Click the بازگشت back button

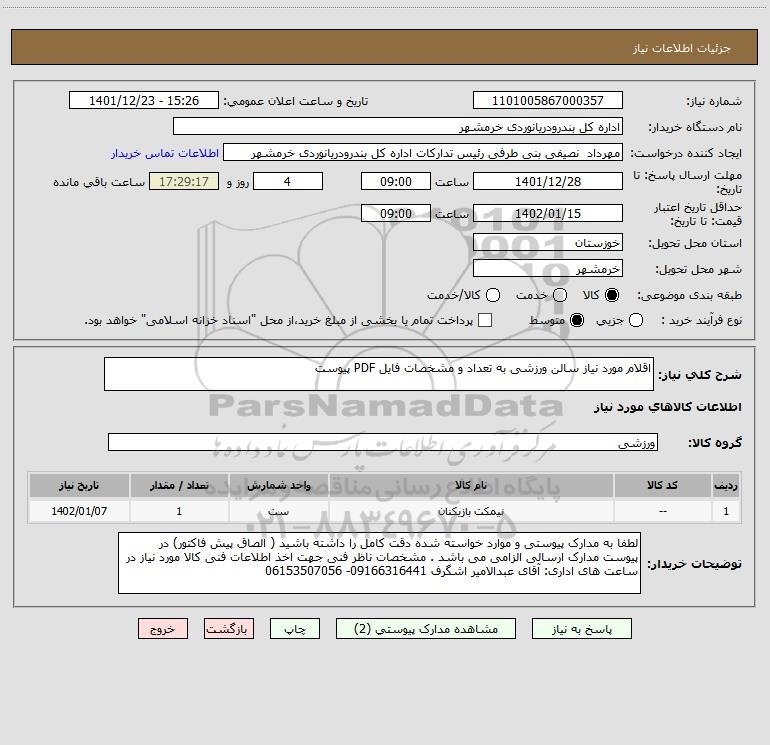[229, 629]
